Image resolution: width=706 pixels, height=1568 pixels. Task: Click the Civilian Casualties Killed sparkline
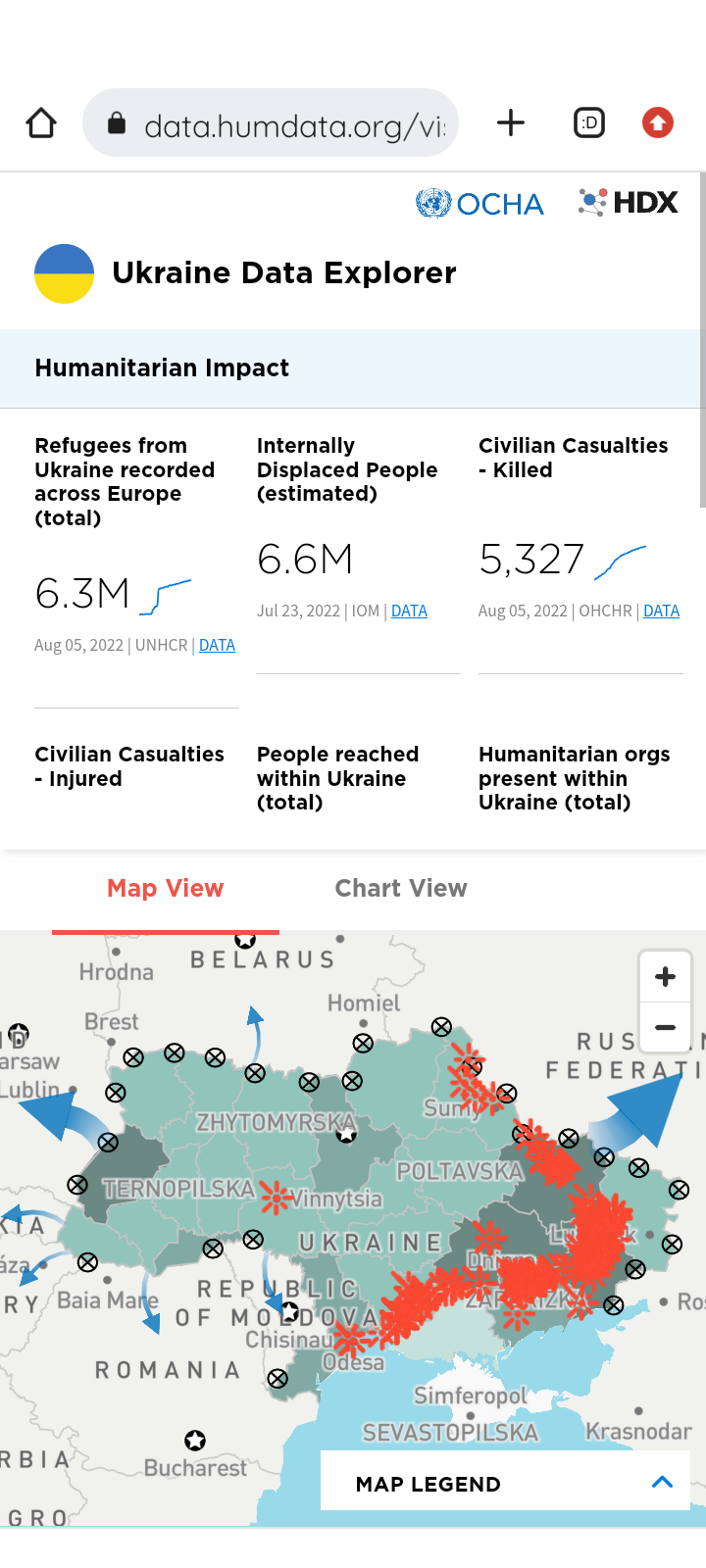click(621, 562)
